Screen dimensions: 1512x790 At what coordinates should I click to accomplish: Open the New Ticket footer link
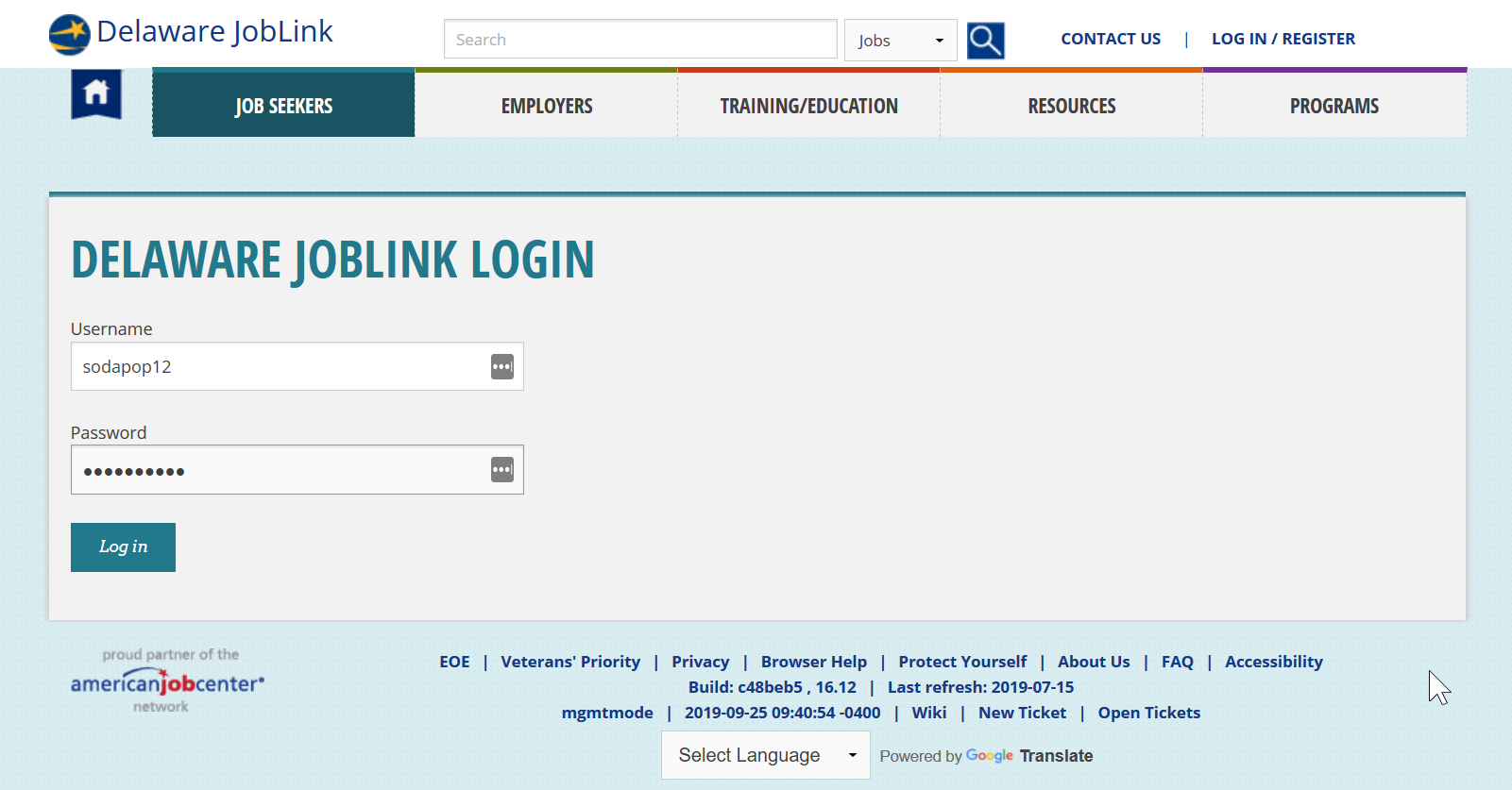click(1022, 713)
